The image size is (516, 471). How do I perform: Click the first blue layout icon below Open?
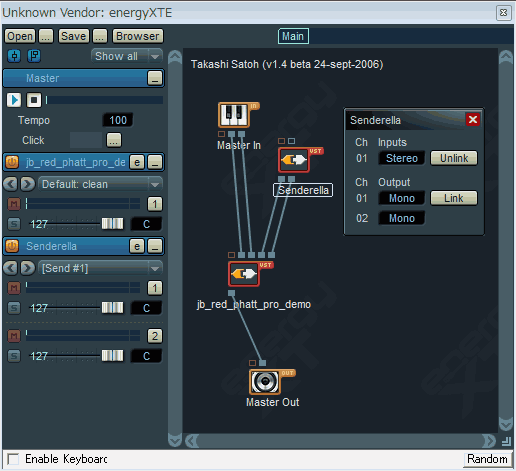pyautogui.click(x=14, y=56)
